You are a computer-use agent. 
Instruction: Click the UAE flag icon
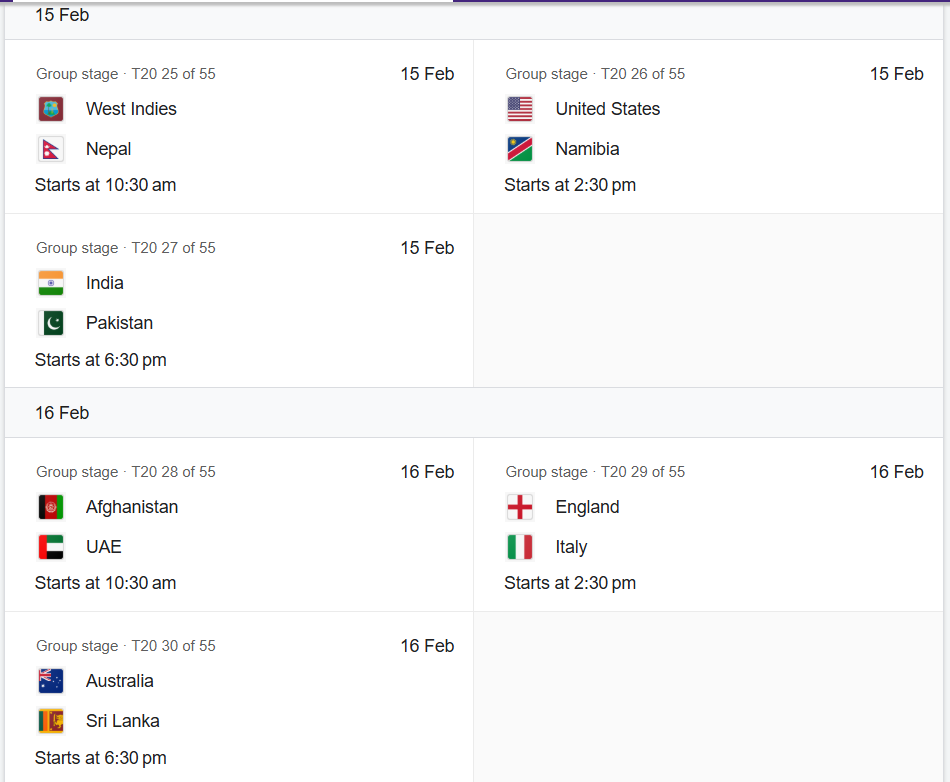tap(51, 547)
